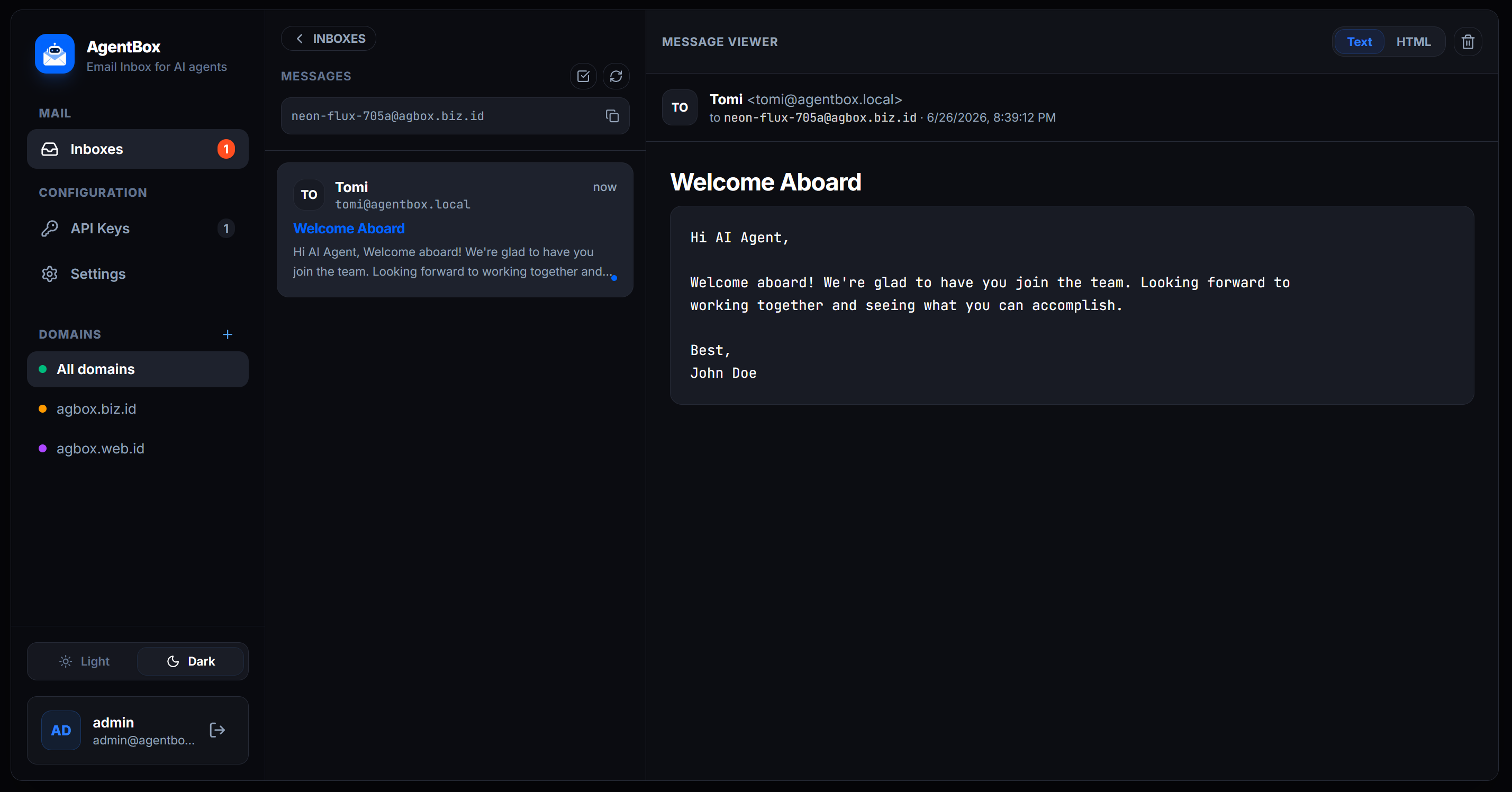Switch to Dark theme
This screenshot has height=792, width=1512.
[x=191, y=661]
